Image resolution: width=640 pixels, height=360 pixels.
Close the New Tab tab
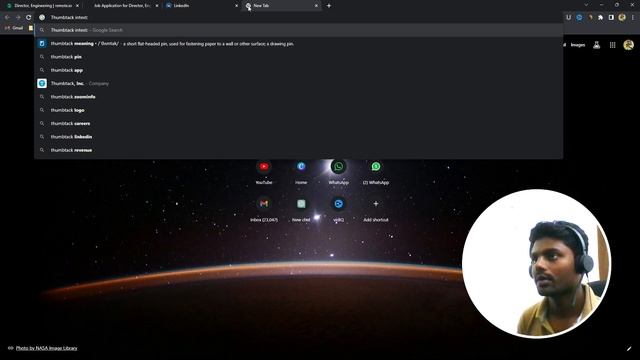316,6
